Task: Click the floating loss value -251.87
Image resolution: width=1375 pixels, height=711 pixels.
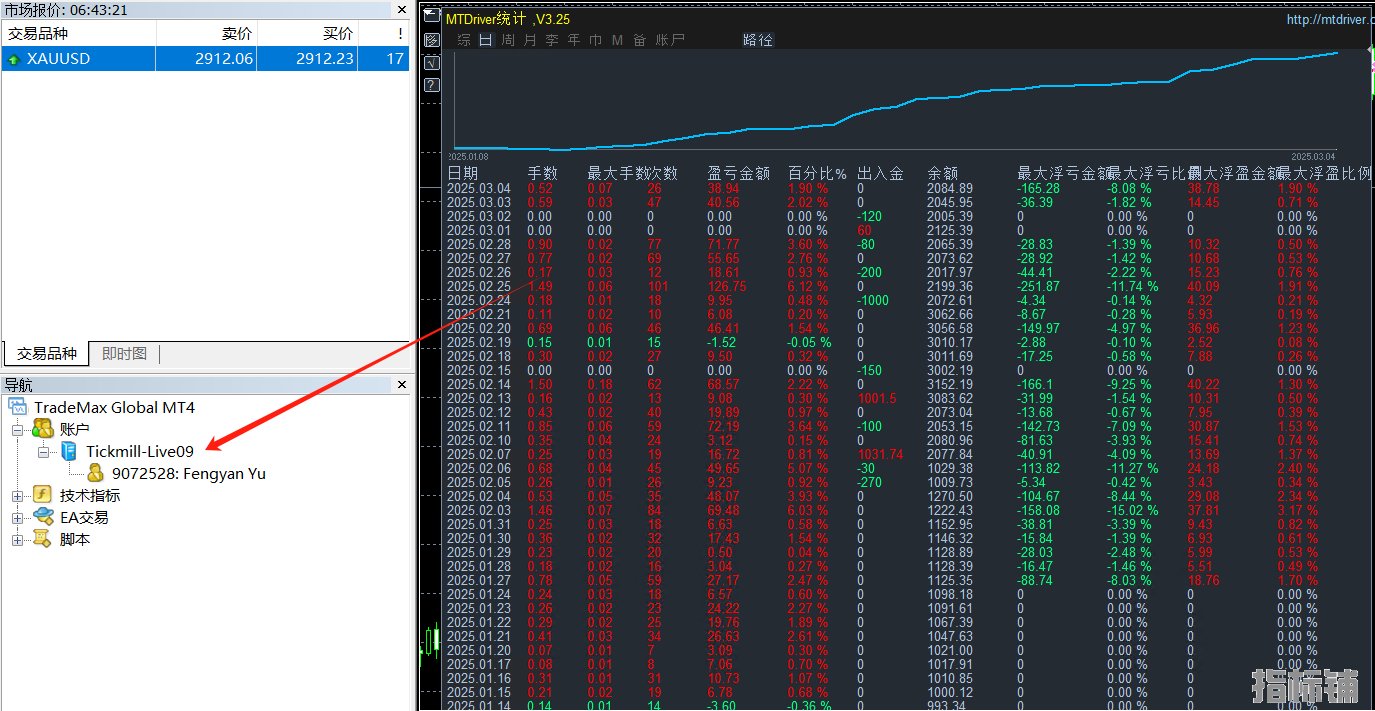Action: pyautogui.click(x=1039, y=286)
